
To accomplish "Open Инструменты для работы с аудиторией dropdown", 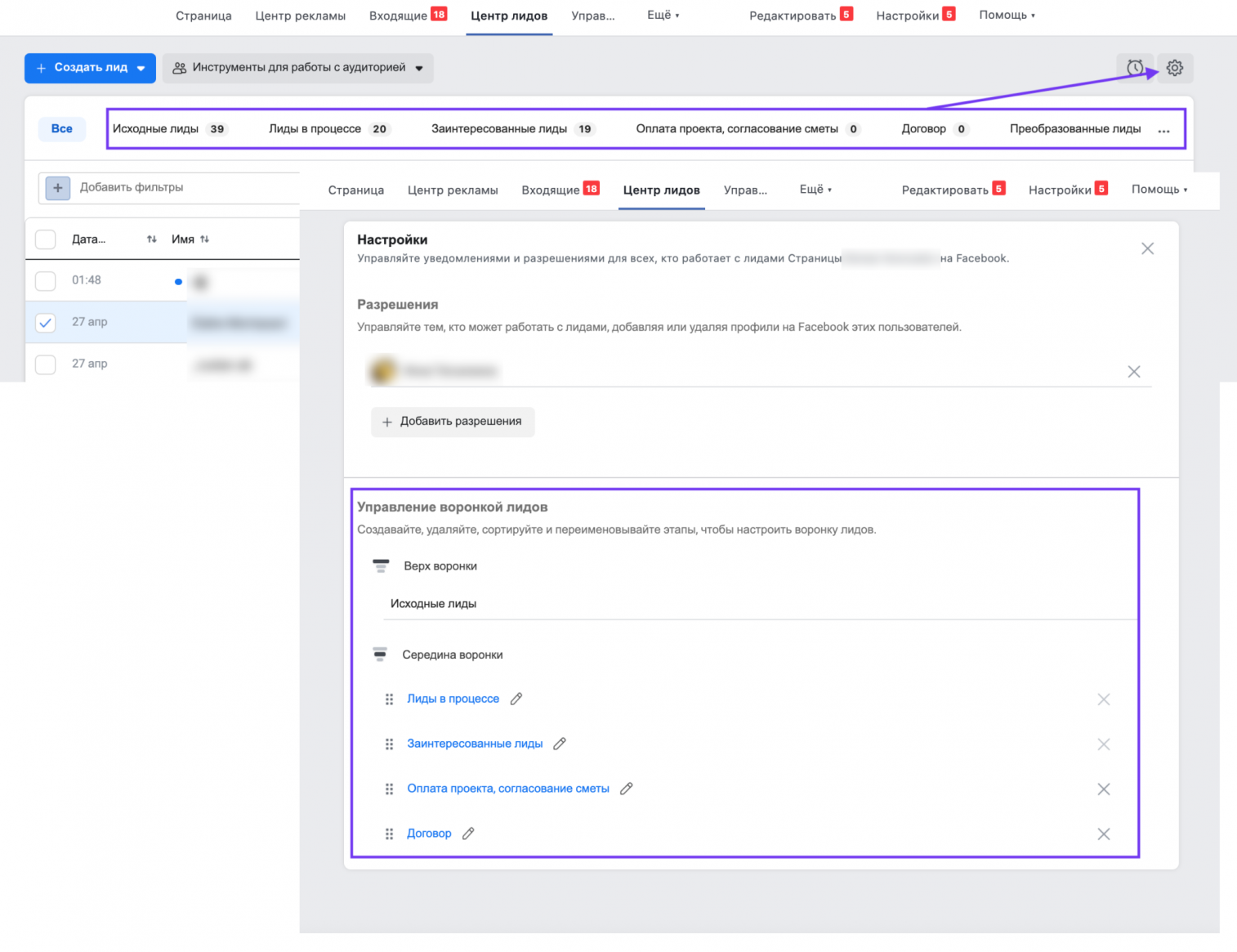I will 298,68.
